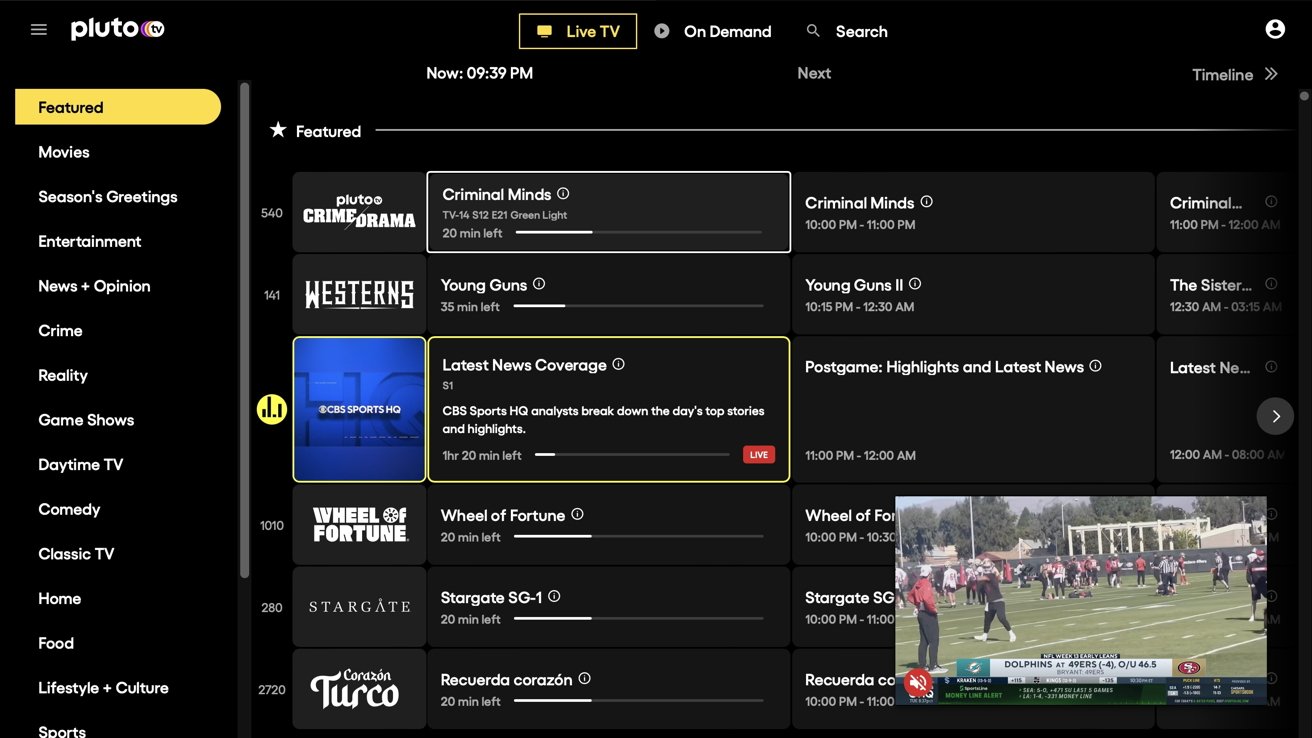Click Criminal Minds progress bar
This screenshot has height=738, width=1312.
click(639, 232)
